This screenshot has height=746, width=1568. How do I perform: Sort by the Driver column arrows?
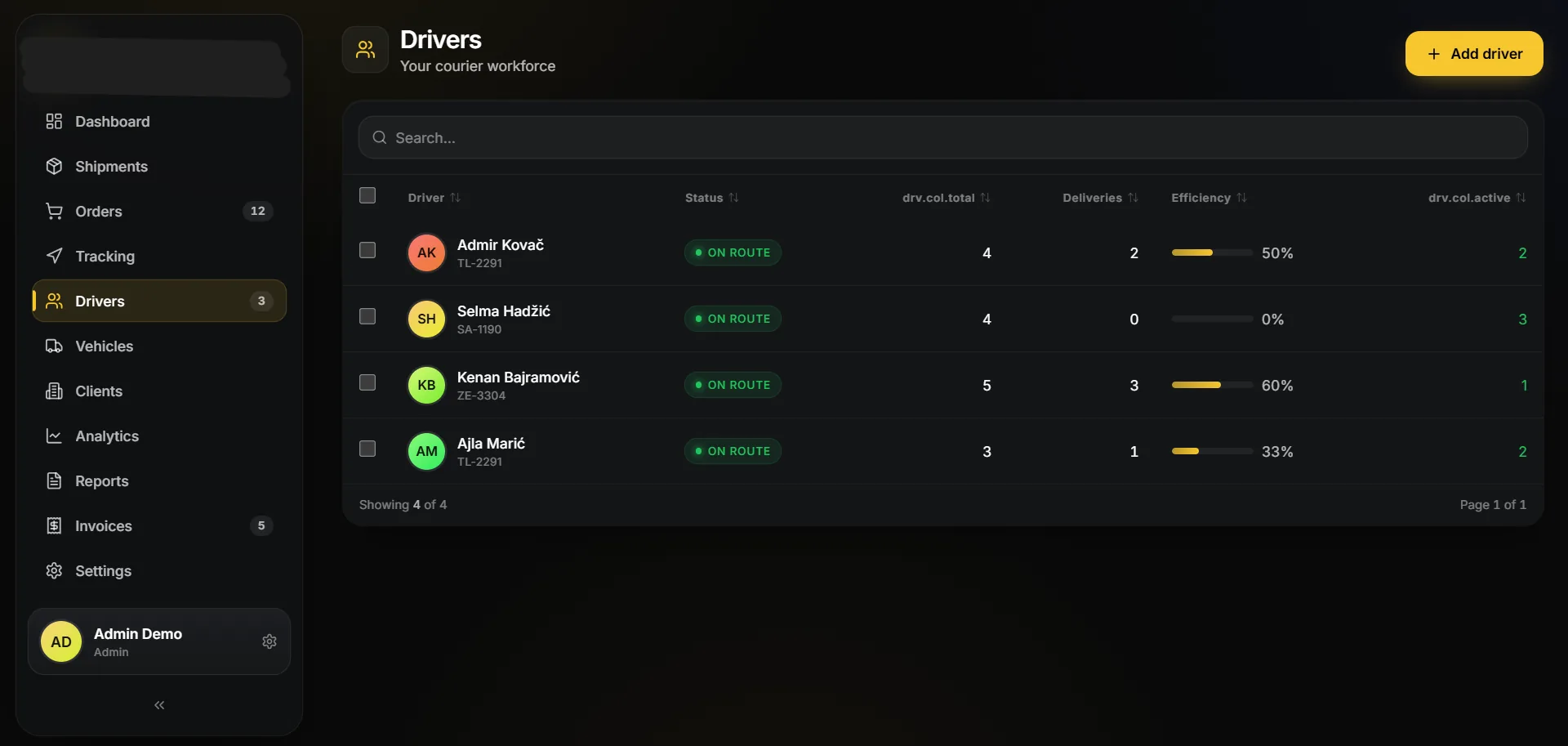pyautogui.click(x=456, y=198)
